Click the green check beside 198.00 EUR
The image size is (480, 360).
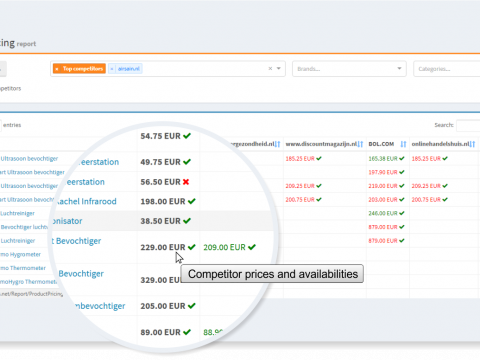pos(192,201)
